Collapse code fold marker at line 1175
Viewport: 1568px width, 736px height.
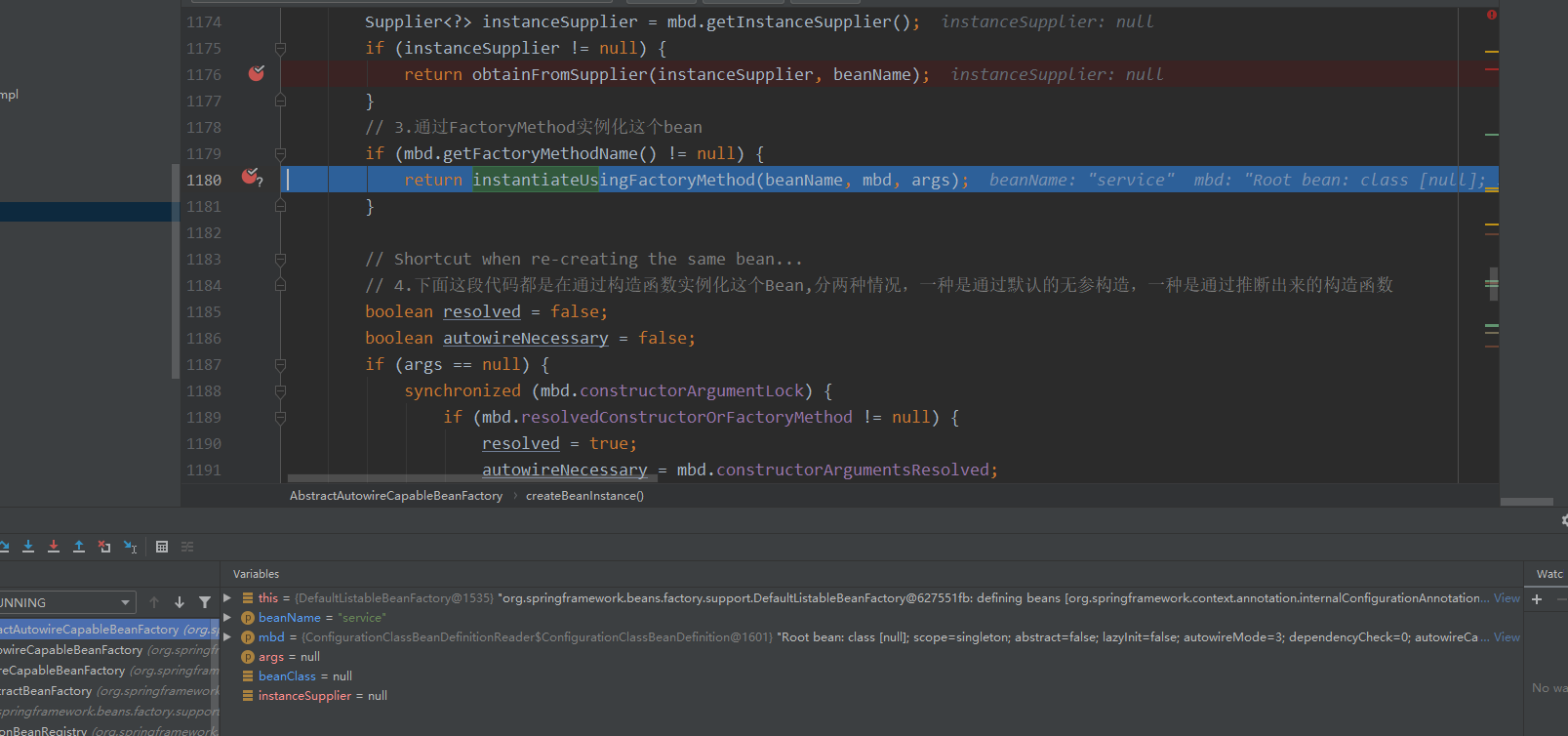tap(280, 48)
